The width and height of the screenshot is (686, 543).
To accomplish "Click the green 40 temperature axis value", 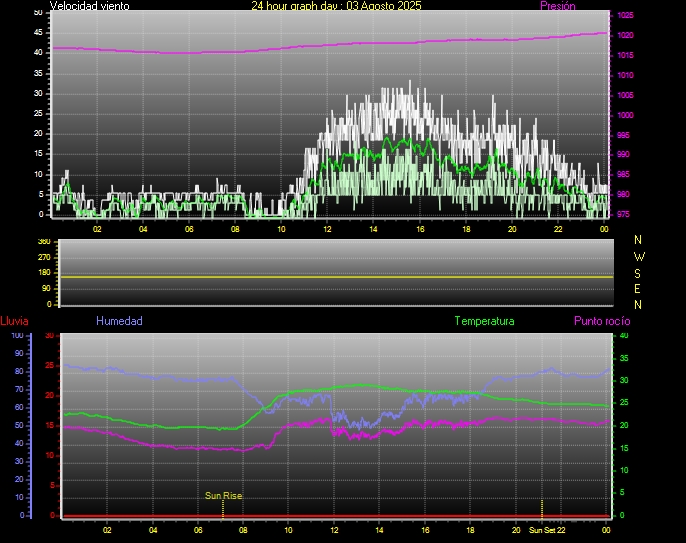I will [624, 336].
